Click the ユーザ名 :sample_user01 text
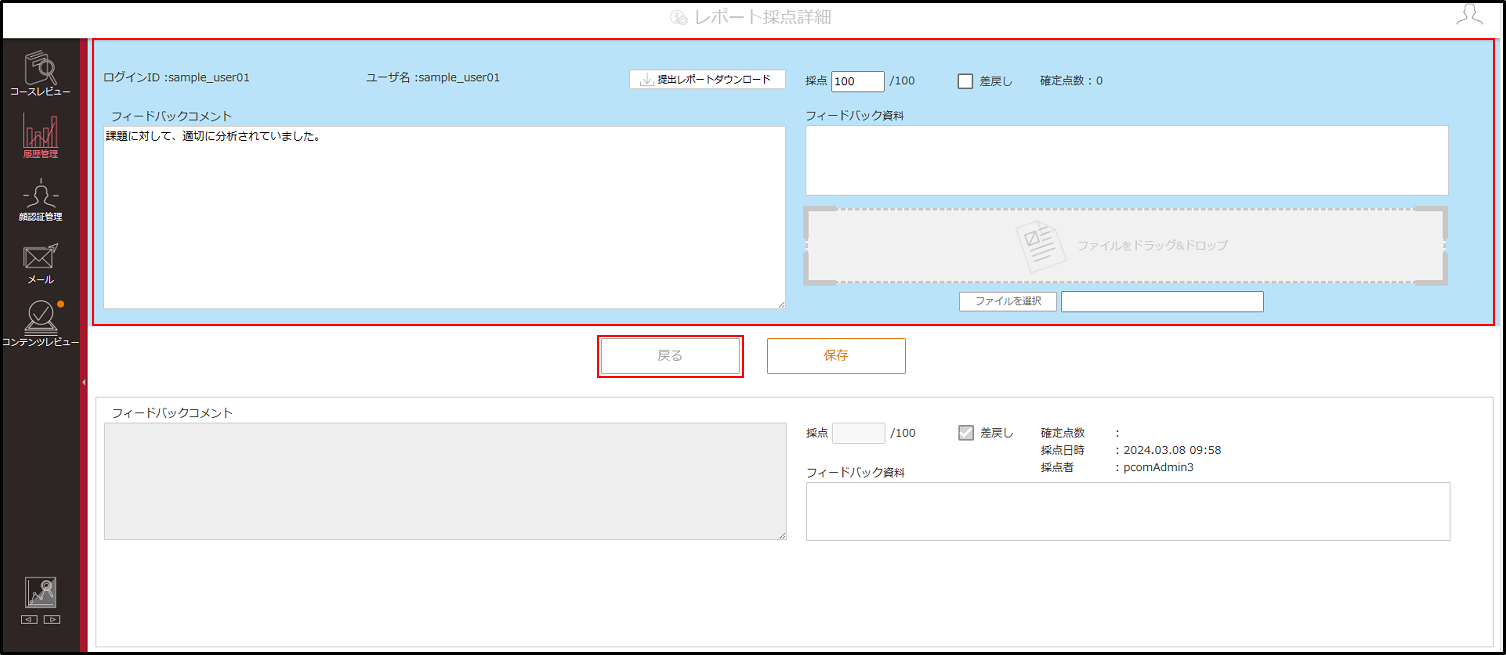 433,77
